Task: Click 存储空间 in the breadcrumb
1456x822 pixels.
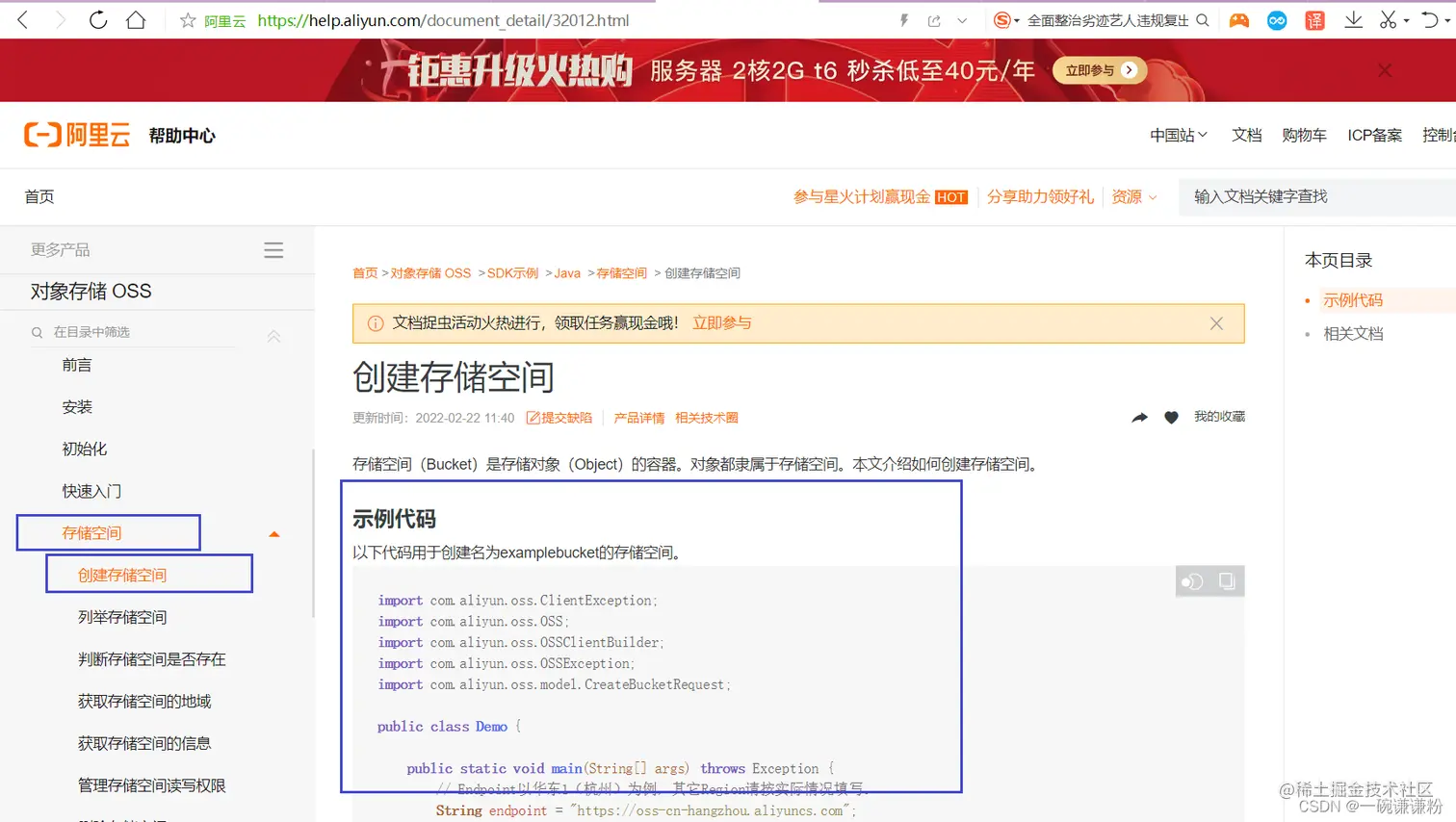Action: 621,273
